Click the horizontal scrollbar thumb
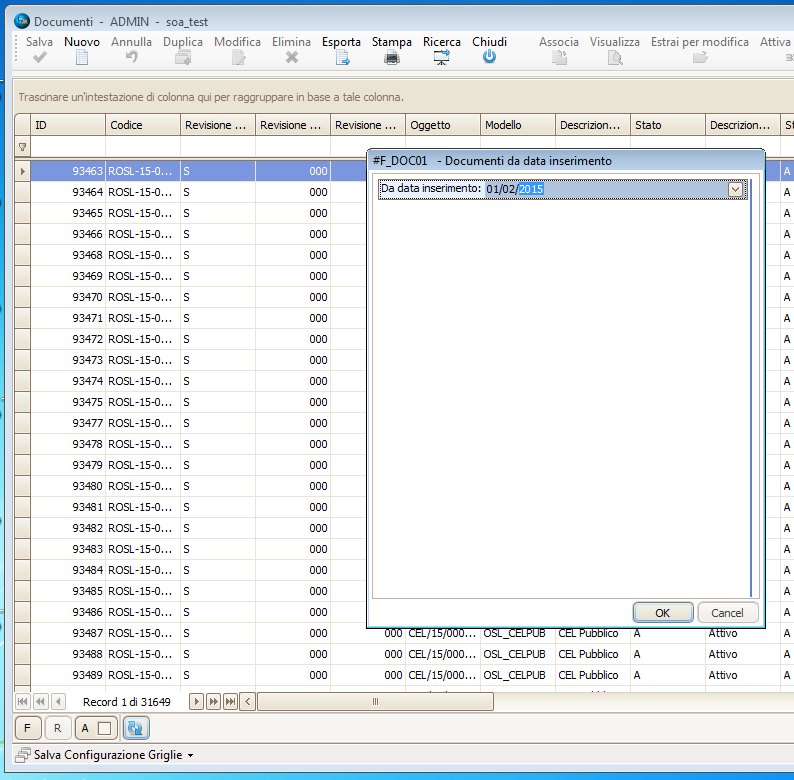The width and height of the screenshot is (794, 780). point(375,702)
